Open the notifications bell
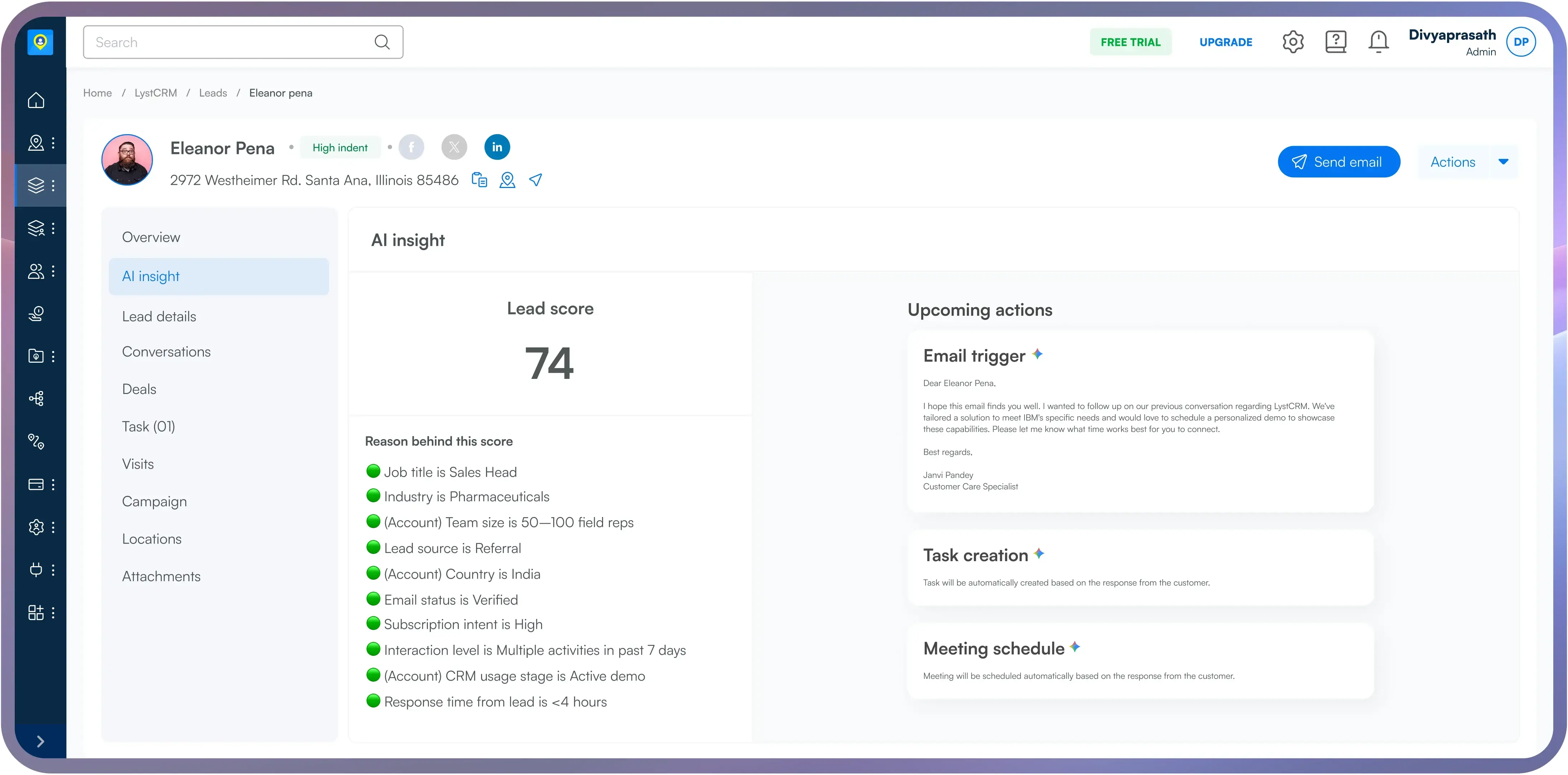This screenshot has height=775, width=1568. (1378, 42)
